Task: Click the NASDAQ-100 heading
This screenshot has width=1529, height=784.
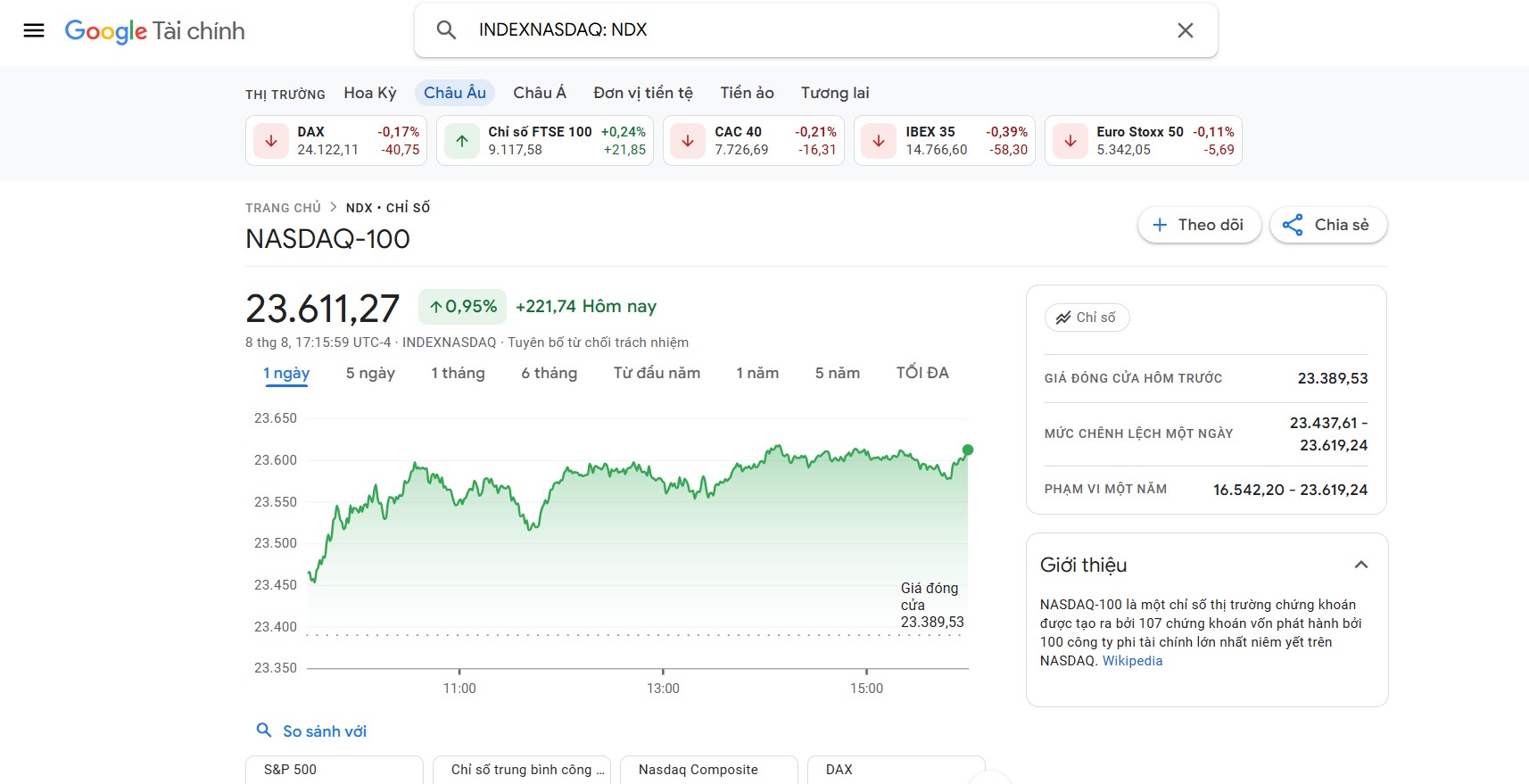Action: pos(327,239)
